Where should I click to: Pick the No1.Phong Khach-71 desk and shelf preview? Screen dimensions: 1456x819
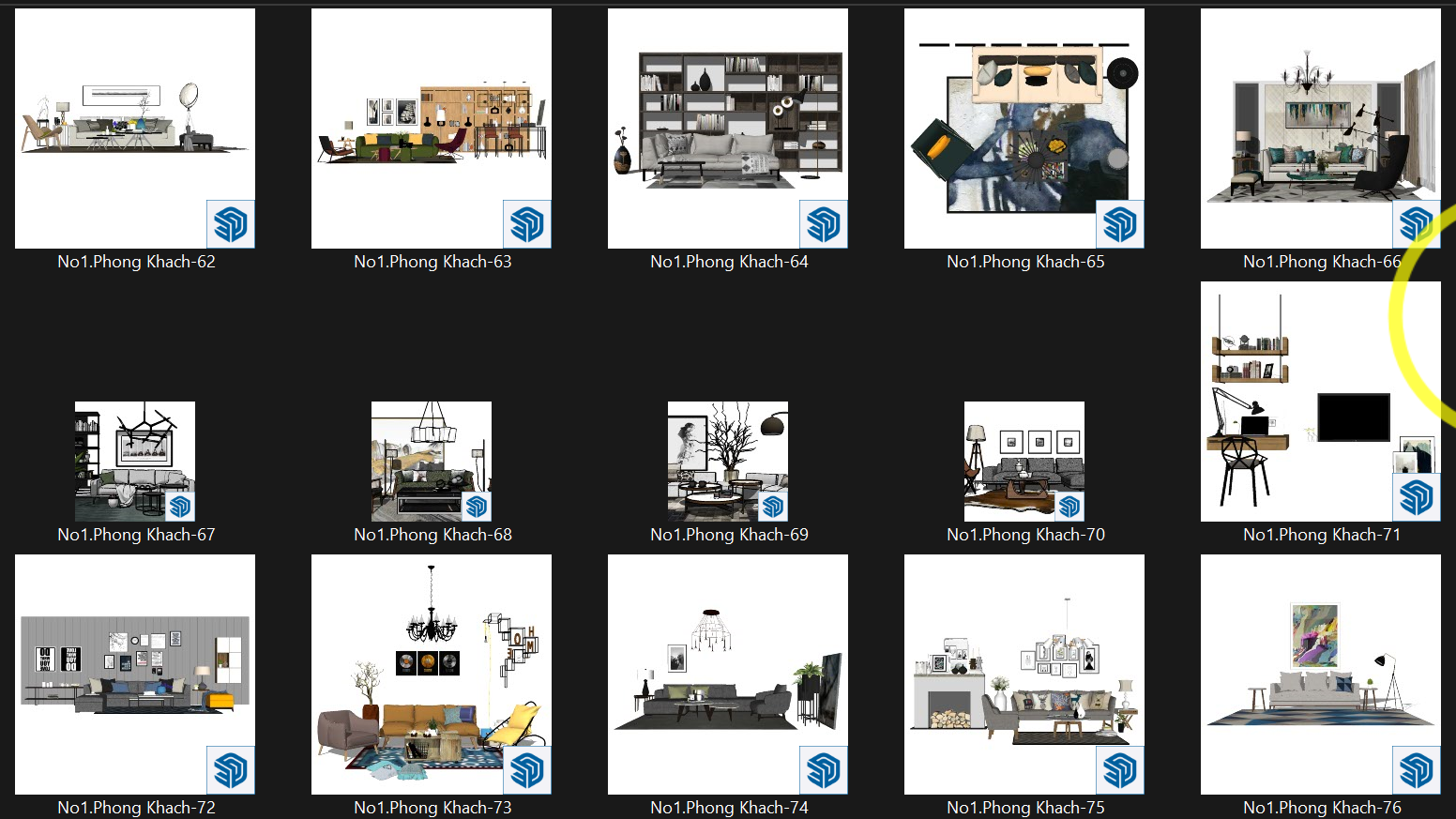coord(1321,402)
